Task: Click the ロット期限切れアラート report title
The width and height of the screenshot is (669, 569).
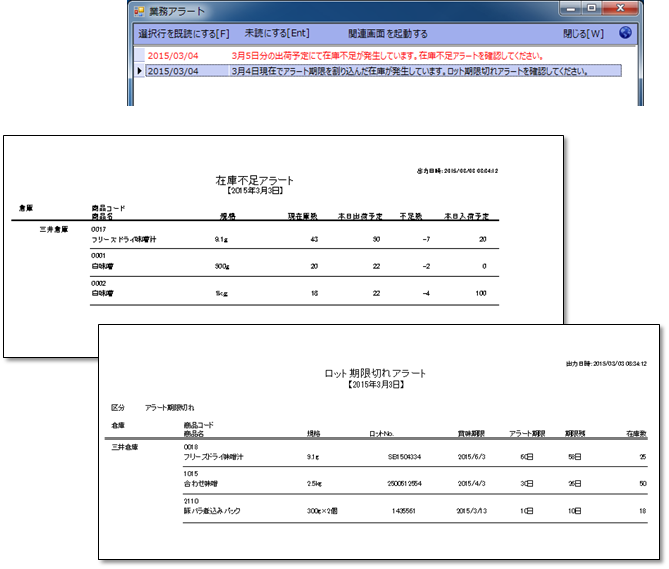Action: [375, 374]
